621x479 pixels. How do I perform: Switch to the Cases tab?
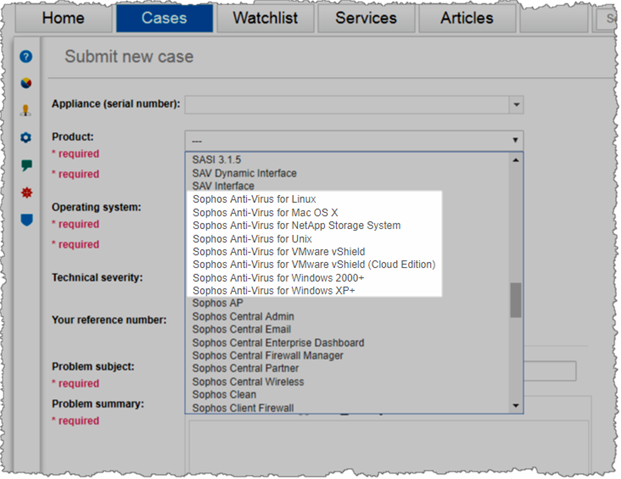click(x=164, y=18)
